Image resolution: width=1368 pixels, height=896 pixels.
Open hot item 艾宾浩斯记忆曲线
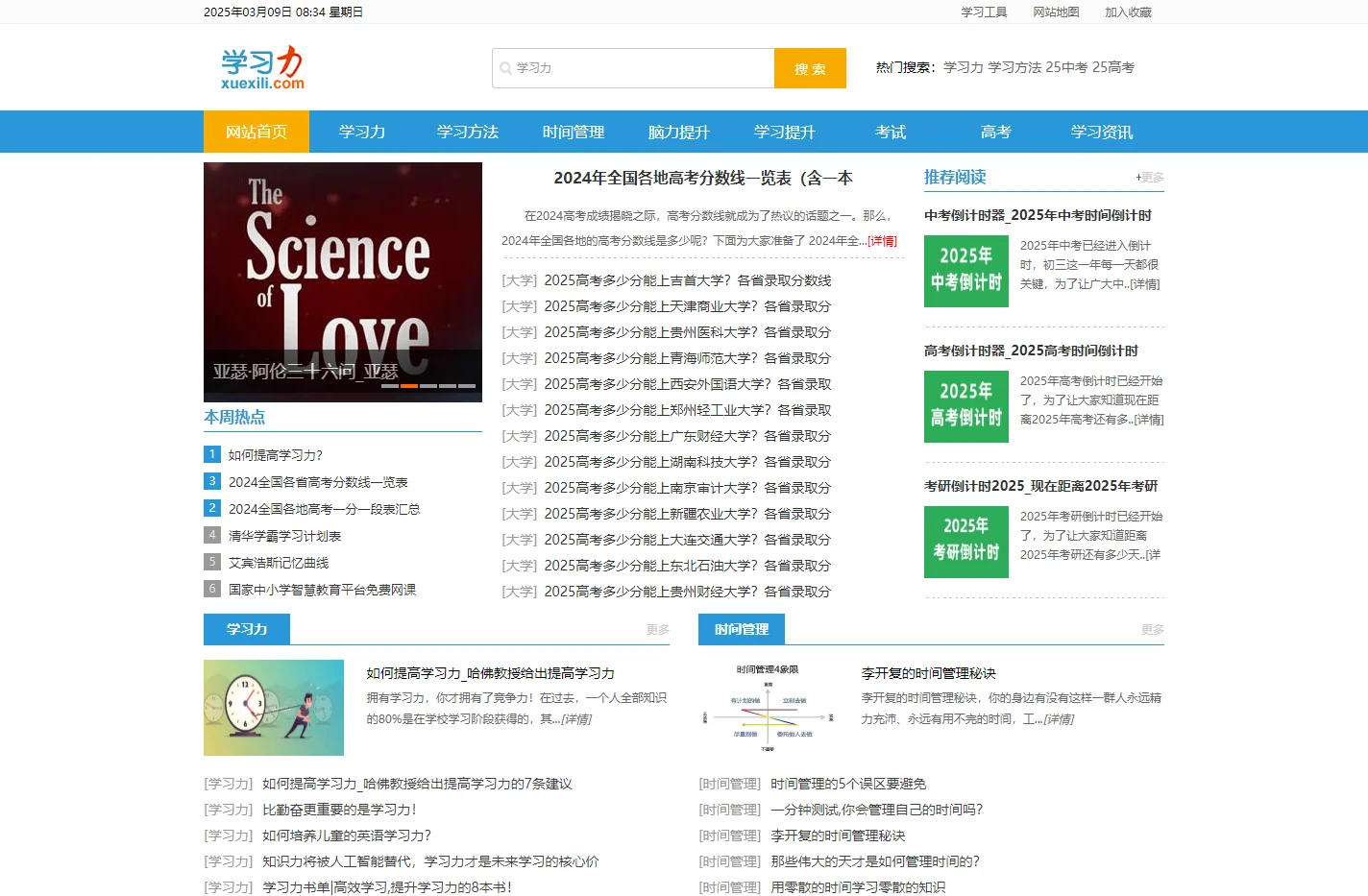click(279, 563)
